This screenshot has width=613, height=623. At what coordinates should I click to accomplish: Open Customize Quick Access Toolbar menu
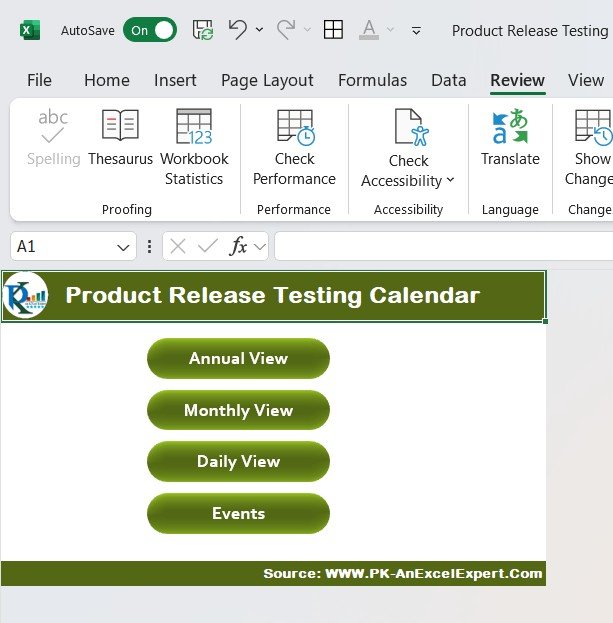(416, 31)
